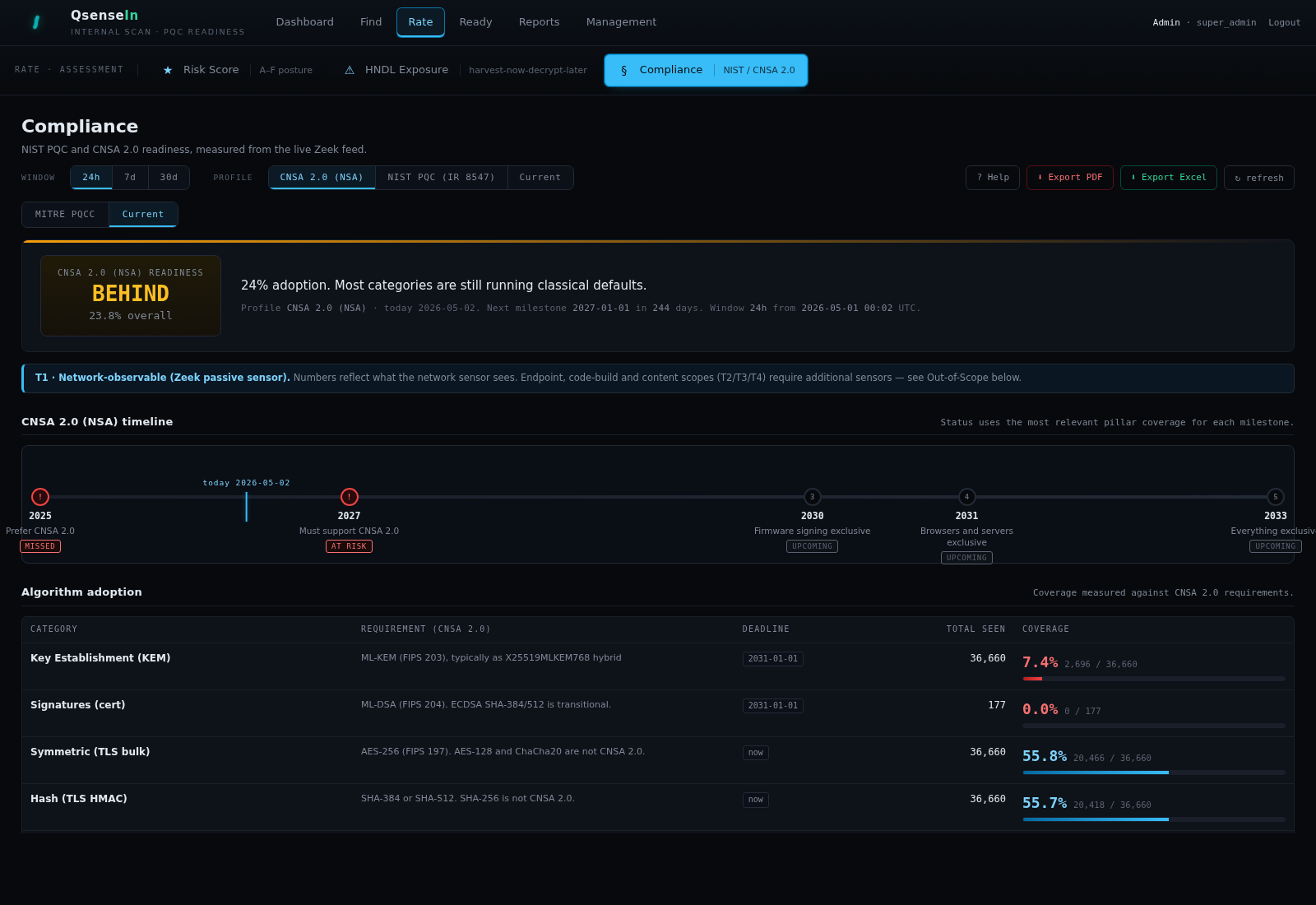Select the Compliance sub-tab
This screenshot has width=1316, height=905.
click(x=706, y=70)
